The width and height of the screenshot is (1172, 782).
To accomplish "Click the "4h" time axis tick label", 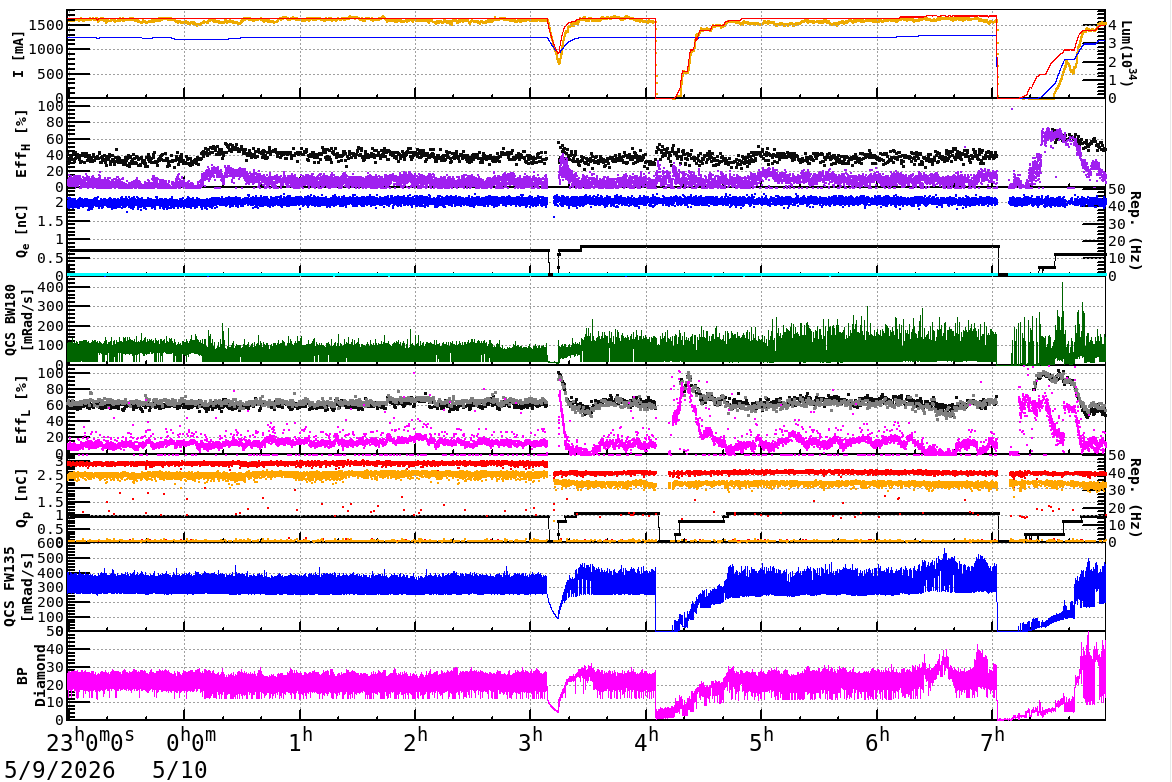I will (x=647, y=741).
